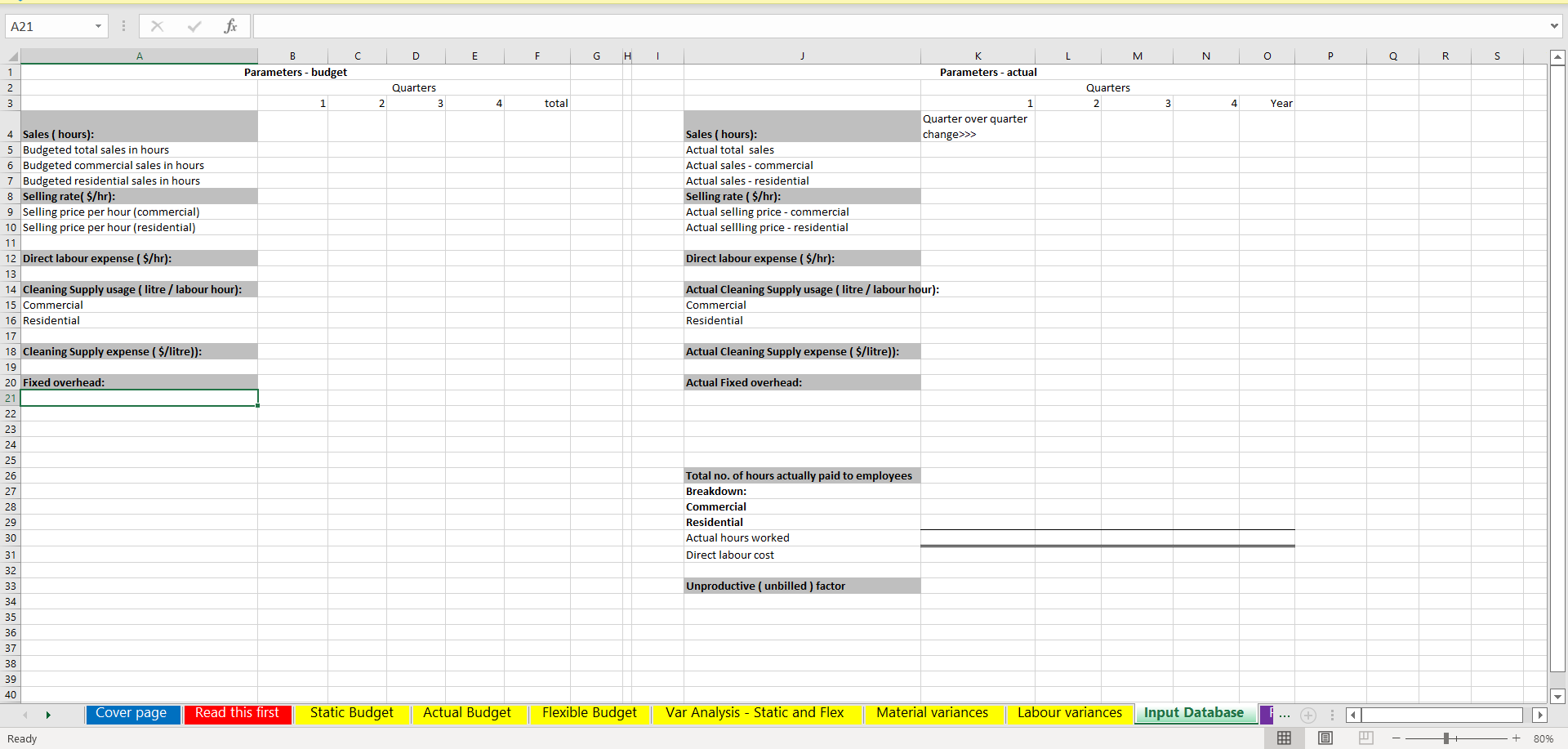Open the Labour variances tab
The width and height of the screenshot is (1568, 749).
[1070, 713]
